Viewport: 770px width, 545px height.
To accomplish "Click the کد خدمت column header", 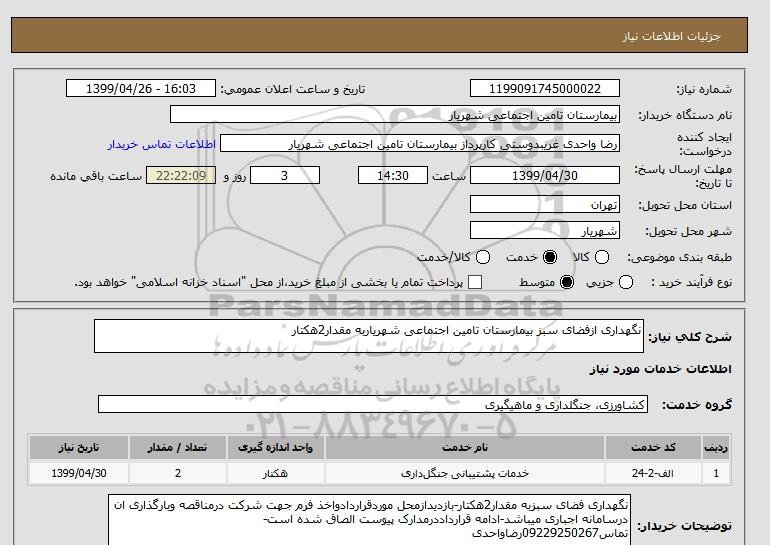I will click(x=653, y=447).
